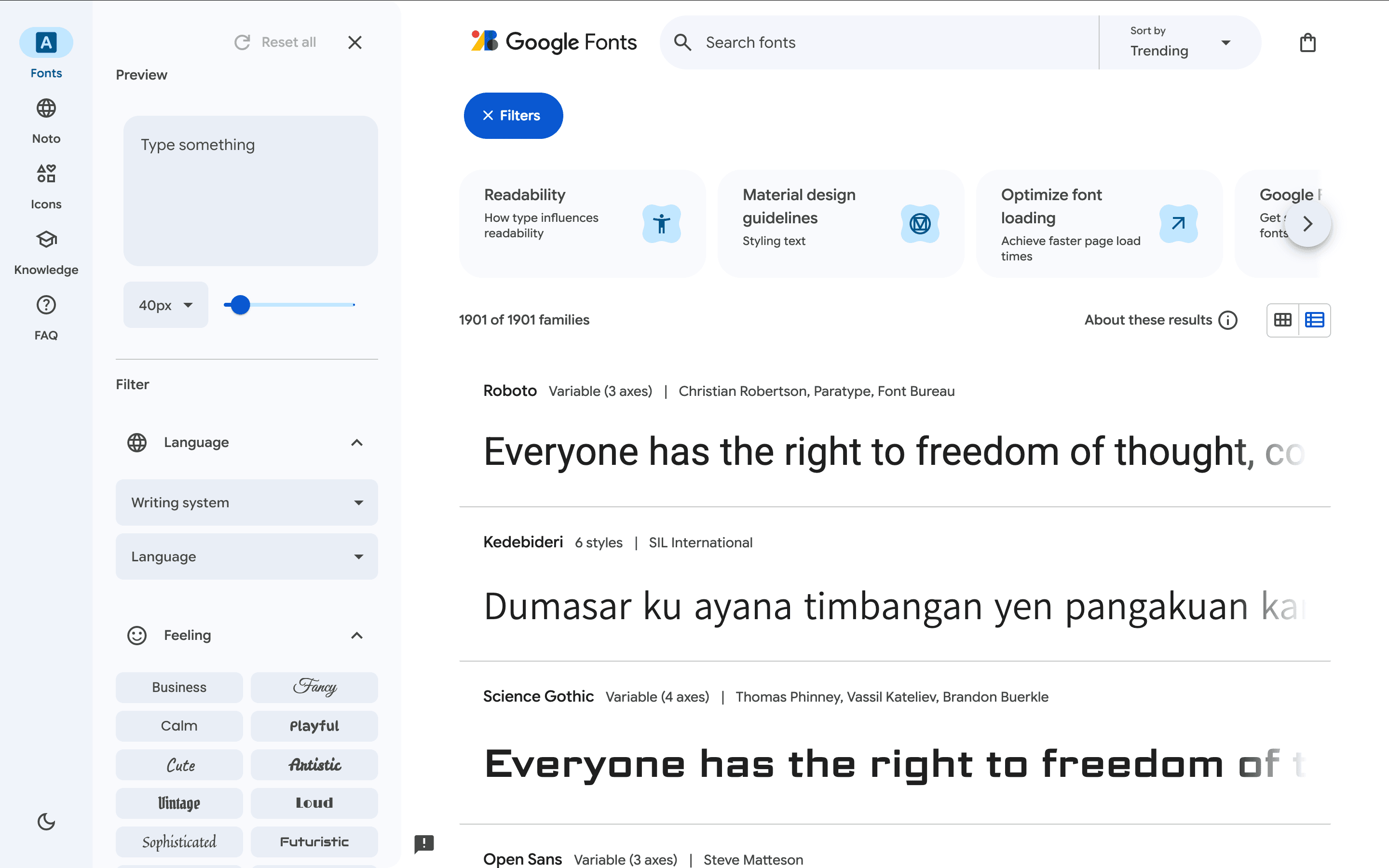Open About these results link
The height and width of the screenshot is (868, 1389).
[x=1148, y=320]
